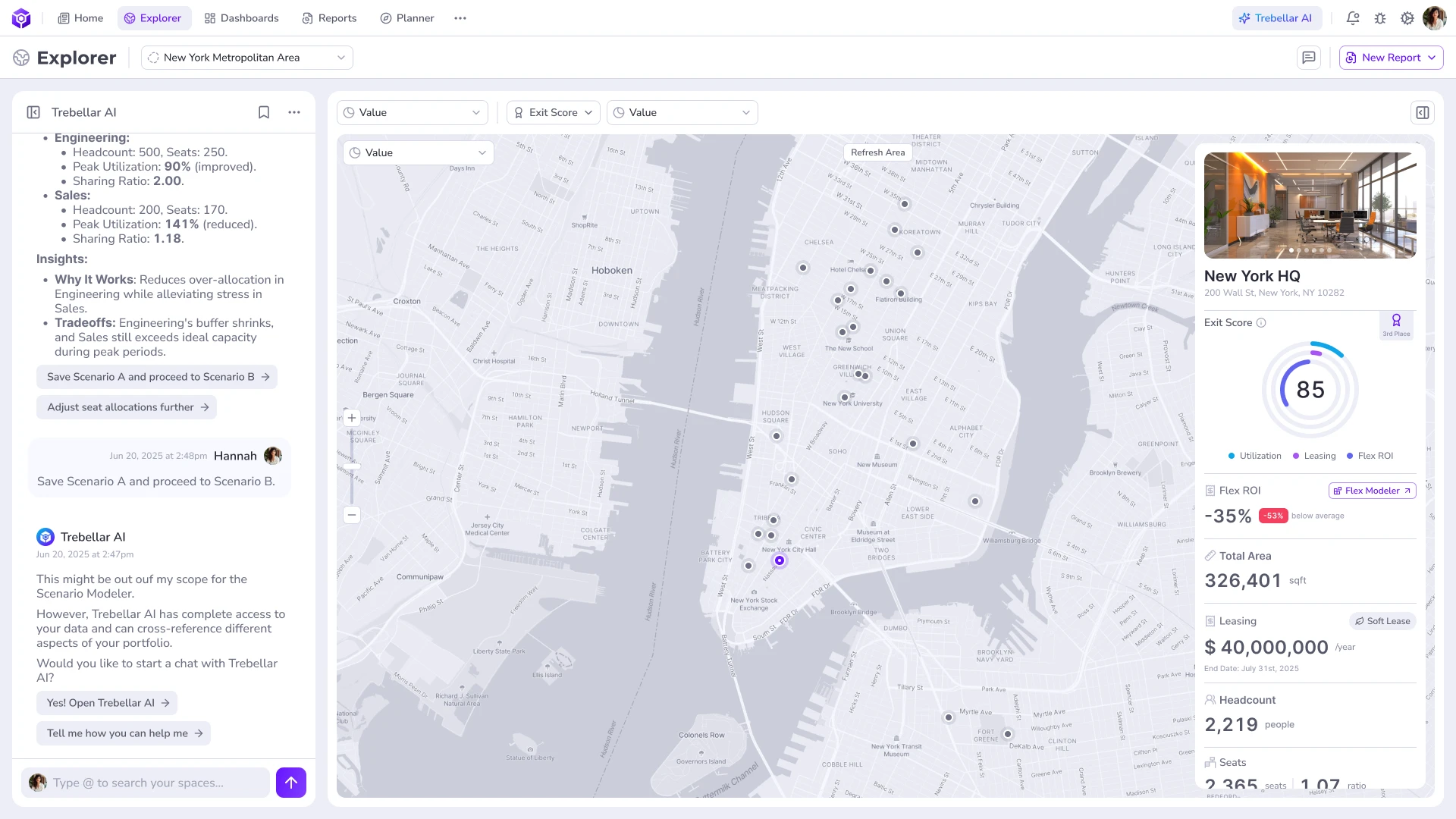Image resolution: width=1456 pixels, height=819 pixels.
Task: Bookmark the Trebellar AI chat
Action: [264, 112]
